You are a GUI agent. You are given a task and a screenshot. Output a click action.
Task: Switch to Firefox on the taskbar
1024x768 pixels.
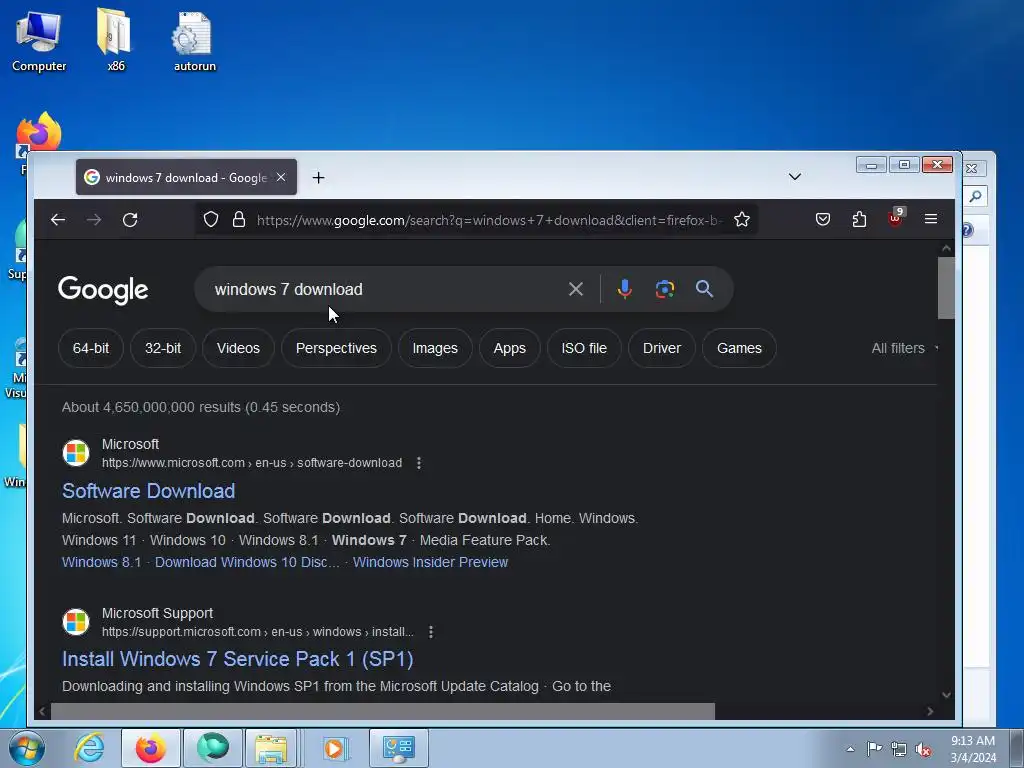pyautogui.click(x=150, y=748)
